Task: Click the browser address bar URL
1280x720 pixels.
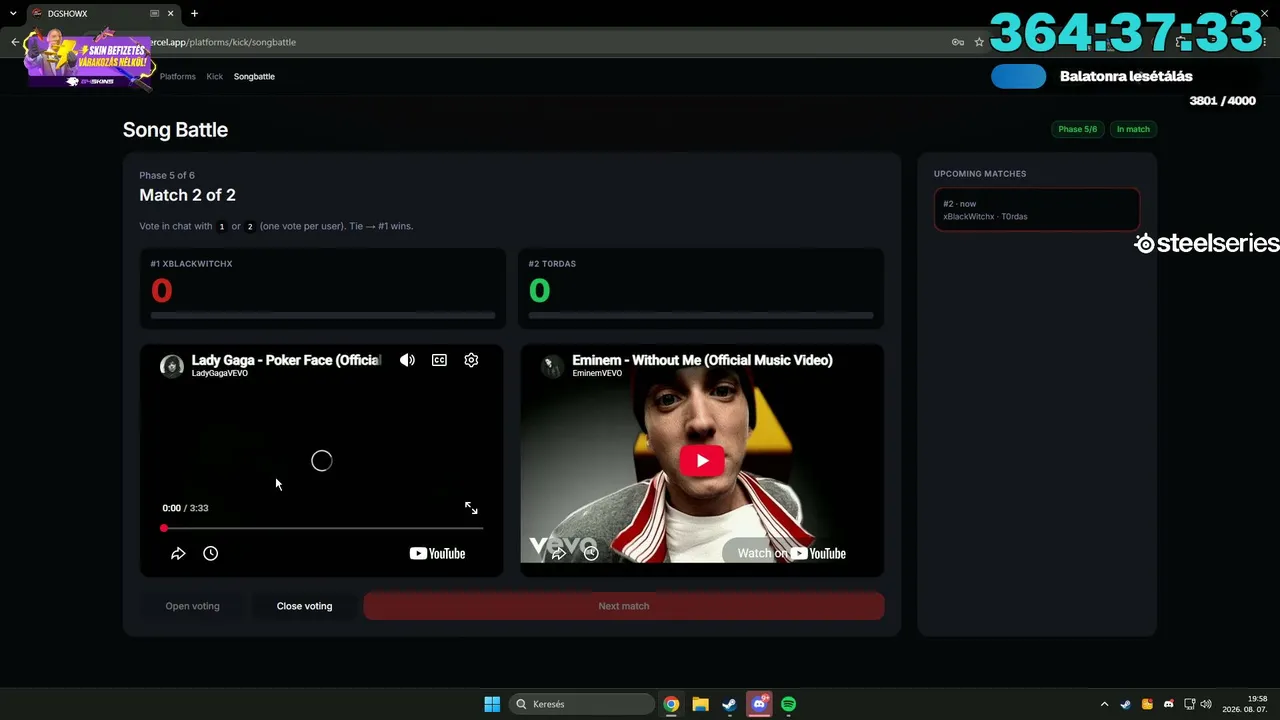Action: pos(222,42)
